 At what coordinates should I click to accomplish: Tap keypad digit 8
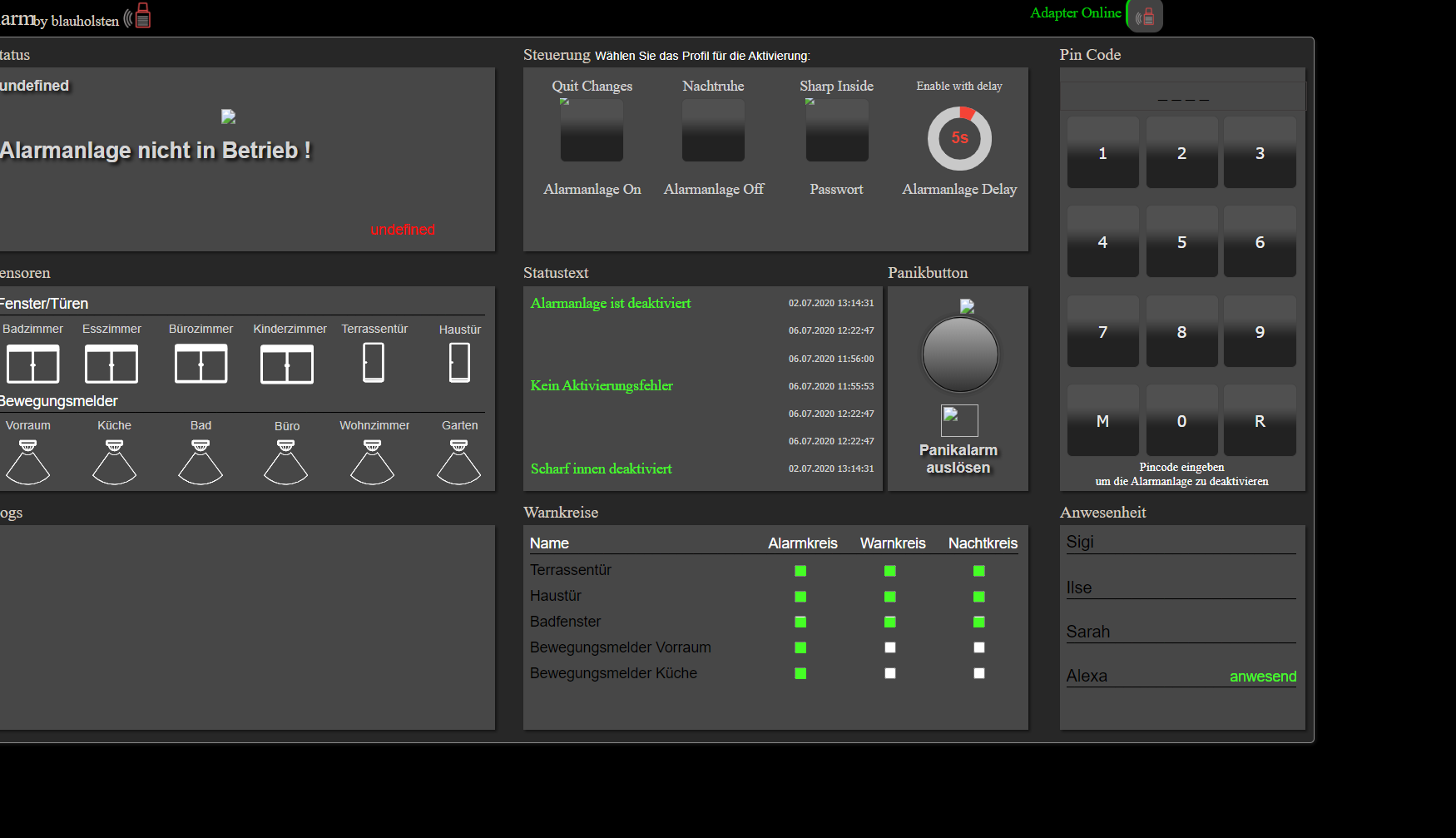coord(1181,331)
